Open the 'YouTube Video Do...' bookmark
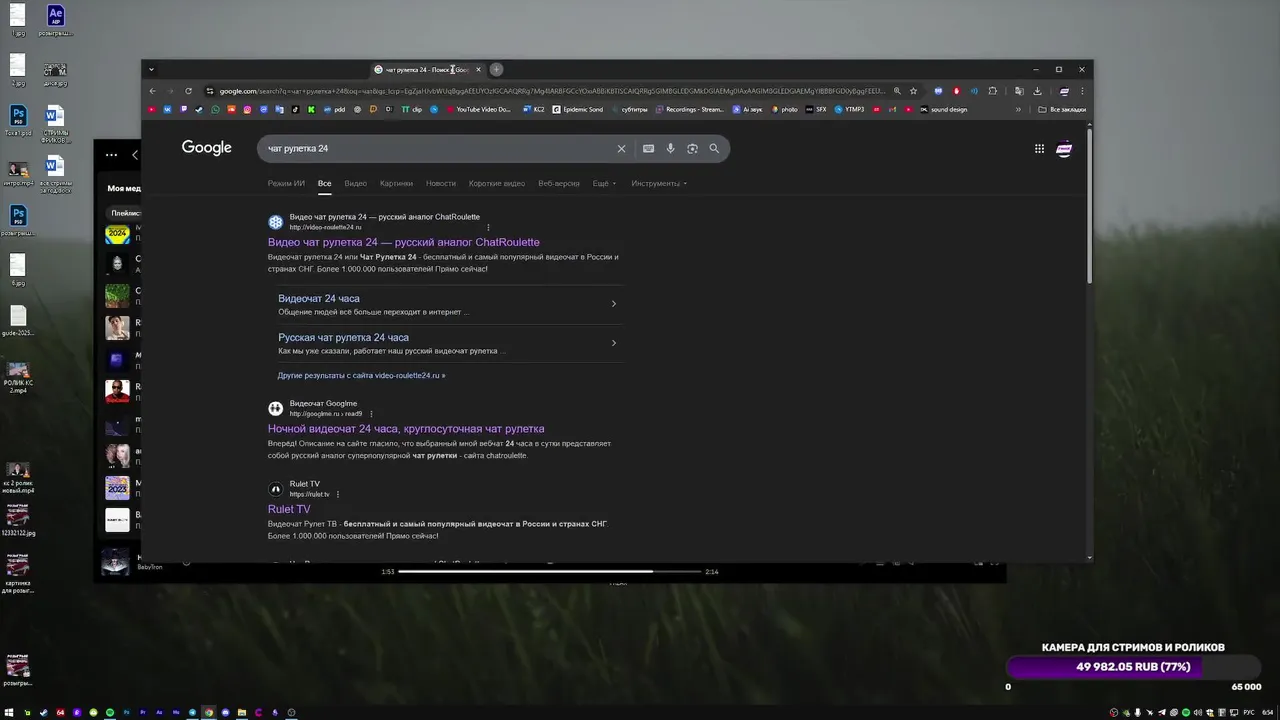The width and height of the screenshot is (1280, 720). pyautogui.click(x=478, y=109)
